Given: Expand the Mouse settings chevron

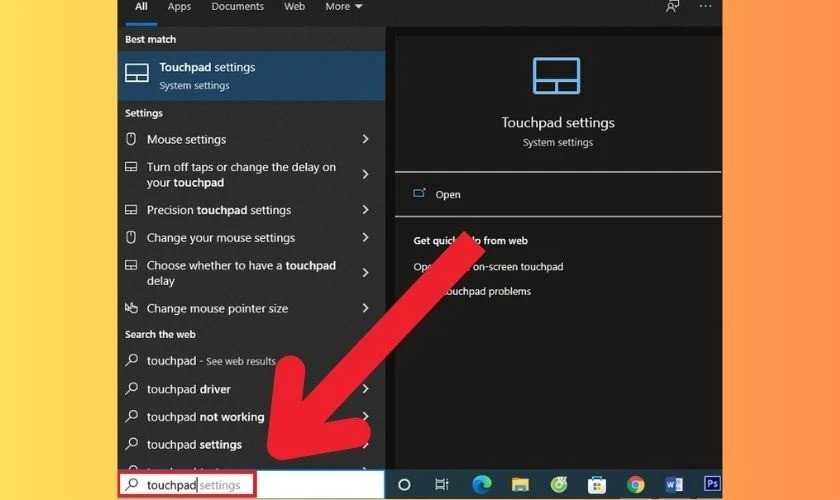Looking at the screenshot, I should pos(365,139).
